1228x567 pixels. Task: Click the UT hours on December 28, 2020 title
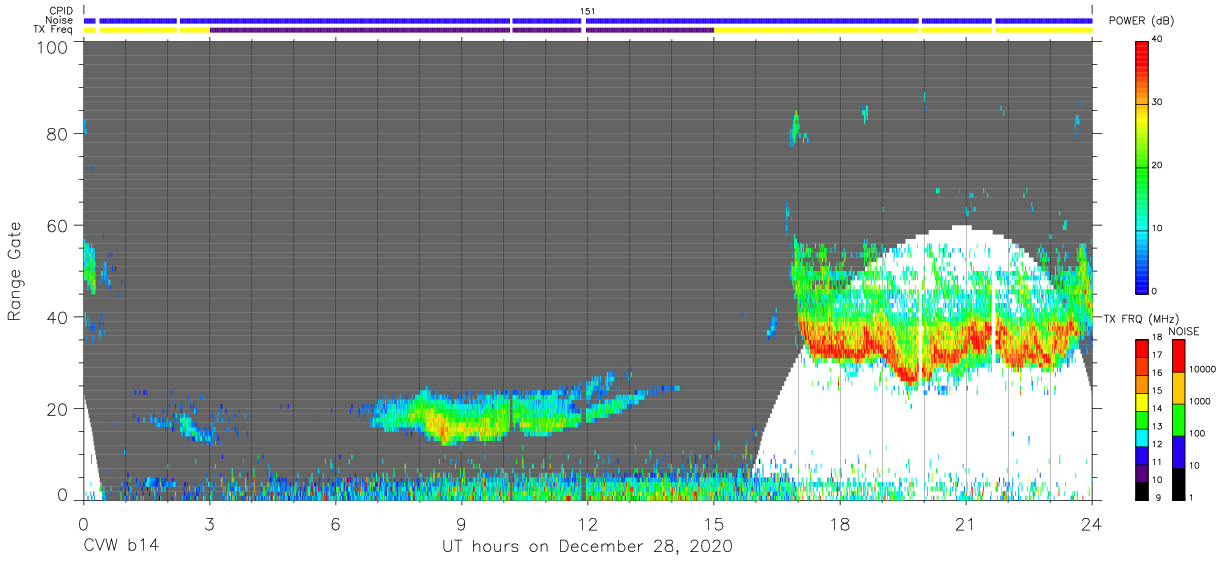tap(587, 547)
